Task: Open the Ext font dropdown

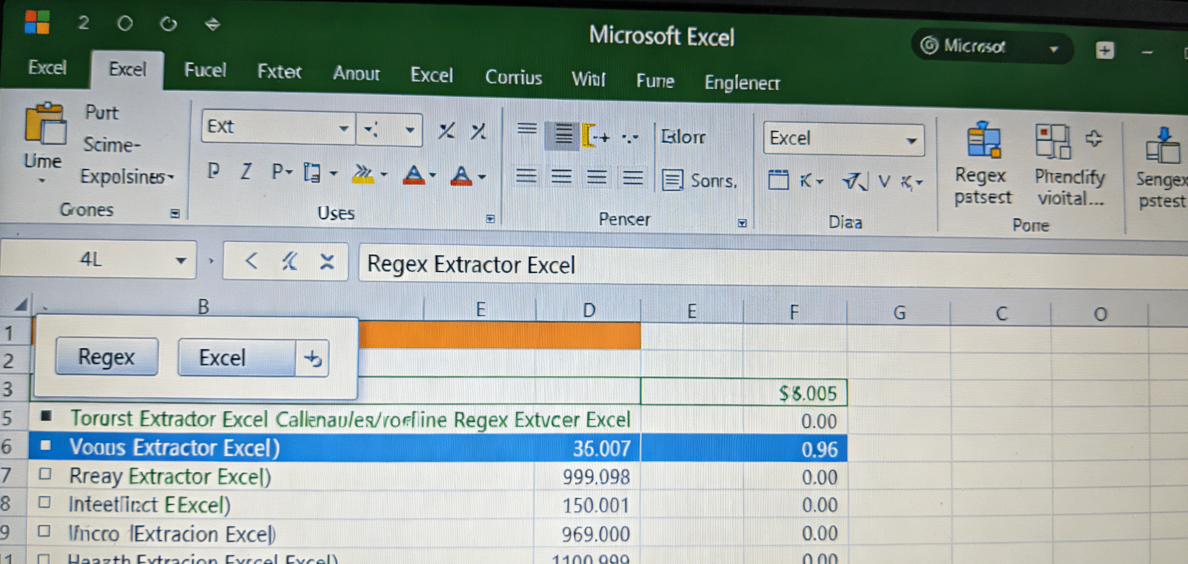Action: (344, 128)
